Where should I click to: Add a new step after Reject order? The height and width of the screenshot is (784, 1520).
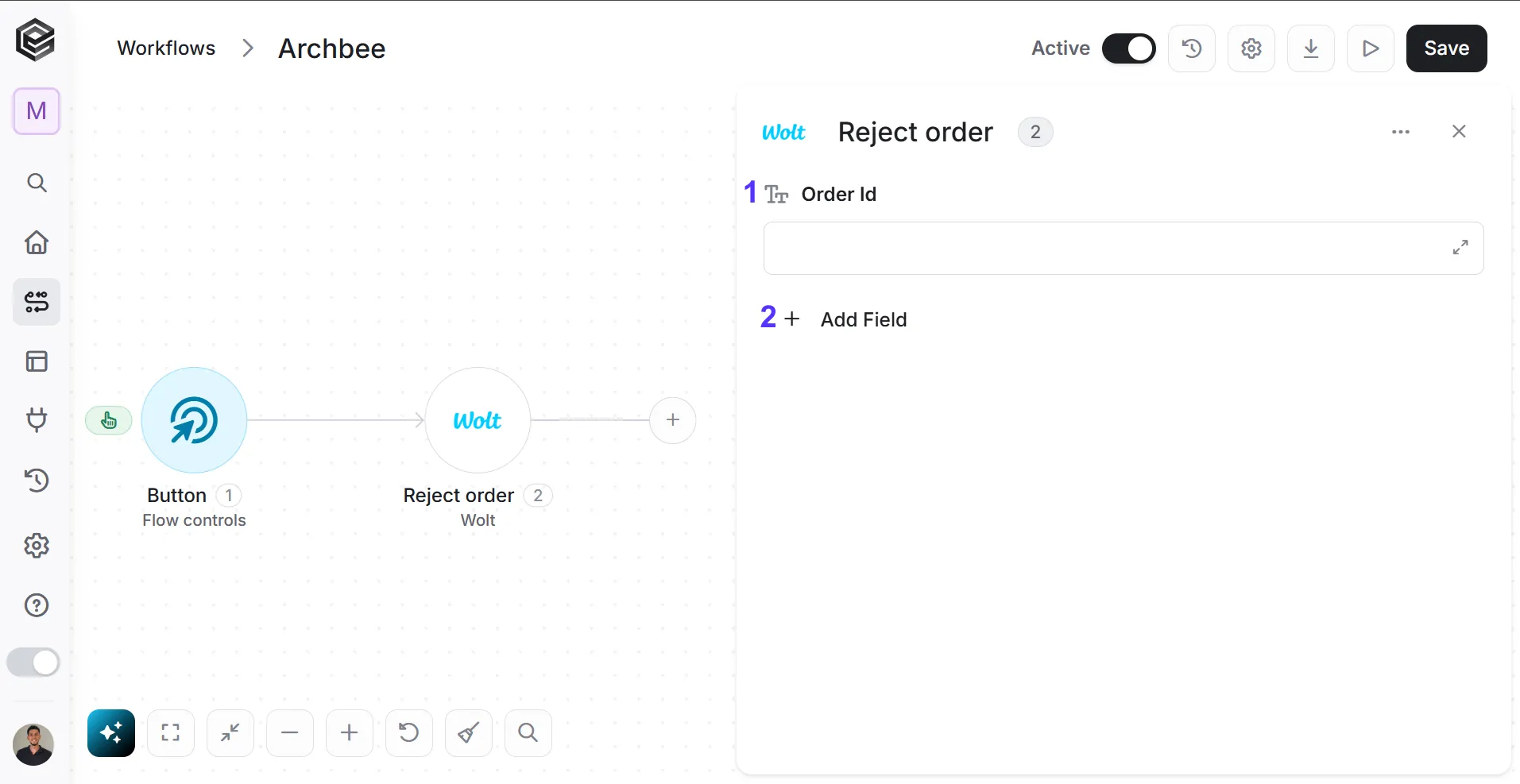pyautogui.click(x=673, y=420)
